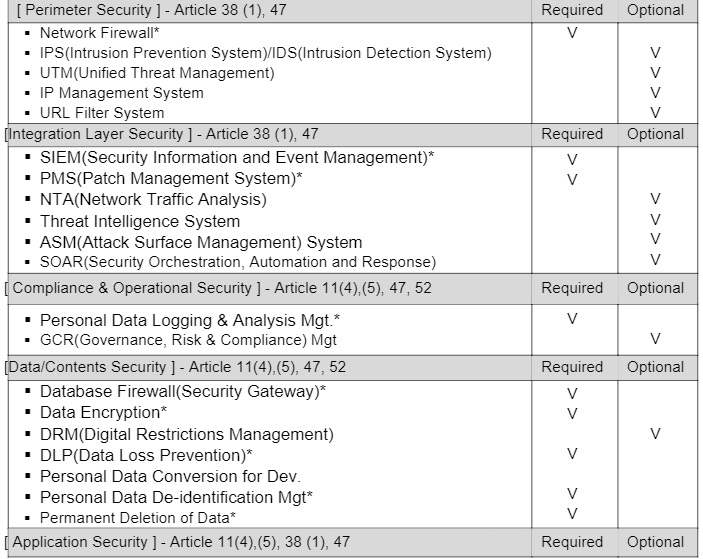Select the Threat Intelligence System entry
This screenshot has height=559, width=703.
point(140,221)
